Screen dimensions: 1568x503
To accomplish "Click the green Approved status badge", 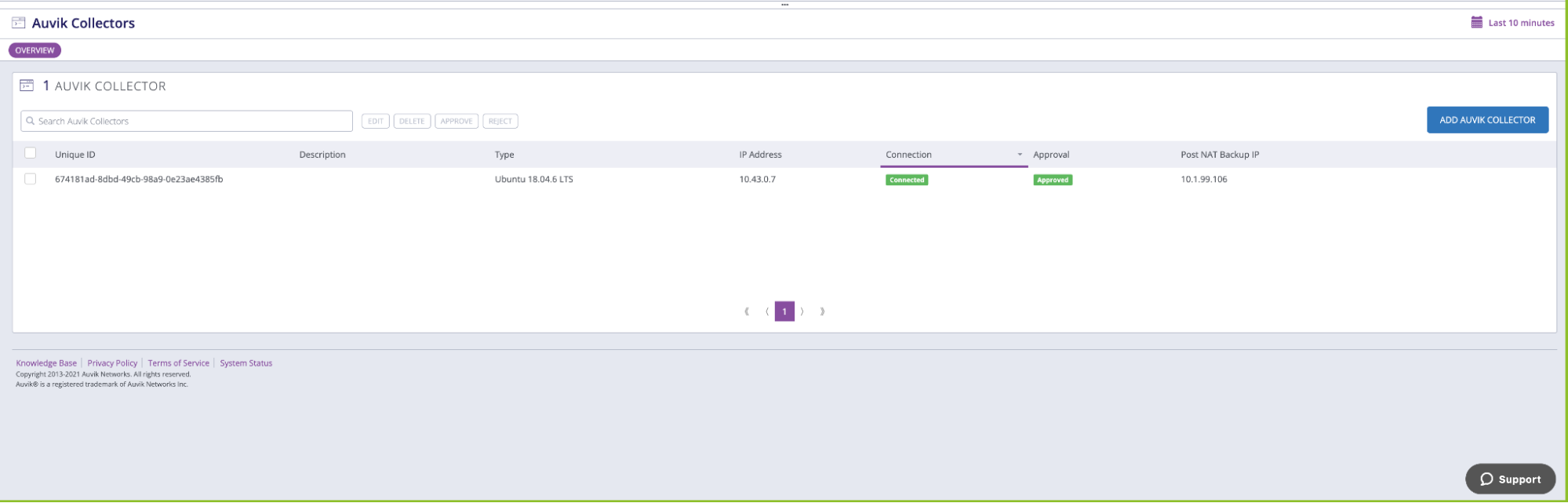I will tap(1053, 180).
